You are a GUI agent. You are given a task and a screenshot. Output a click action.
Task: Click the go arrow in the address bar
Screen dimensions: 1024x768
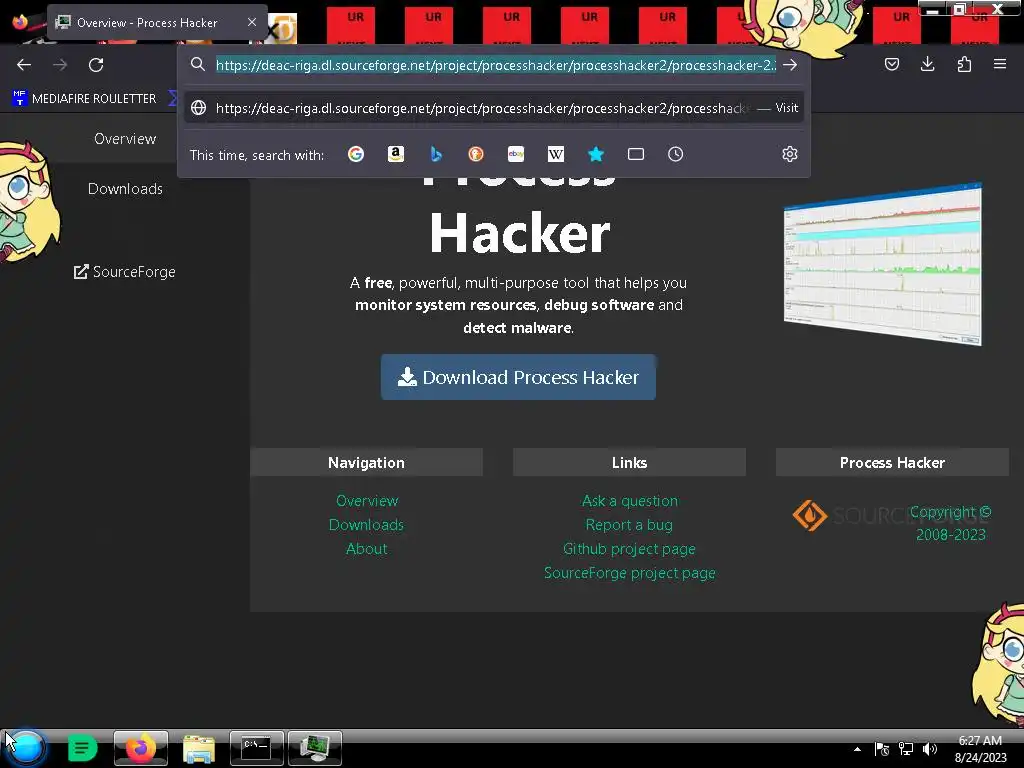790,65
